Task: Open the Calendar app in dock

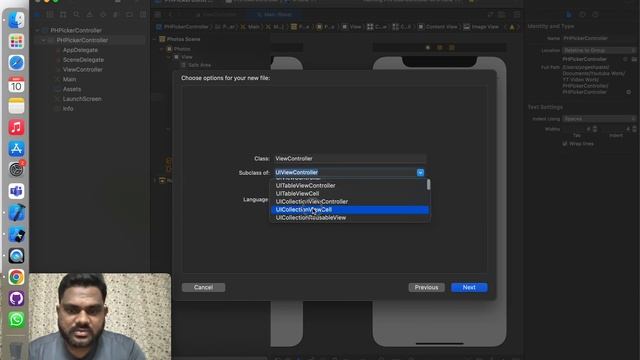Action: pyautogui.click(x=16, y=84)
